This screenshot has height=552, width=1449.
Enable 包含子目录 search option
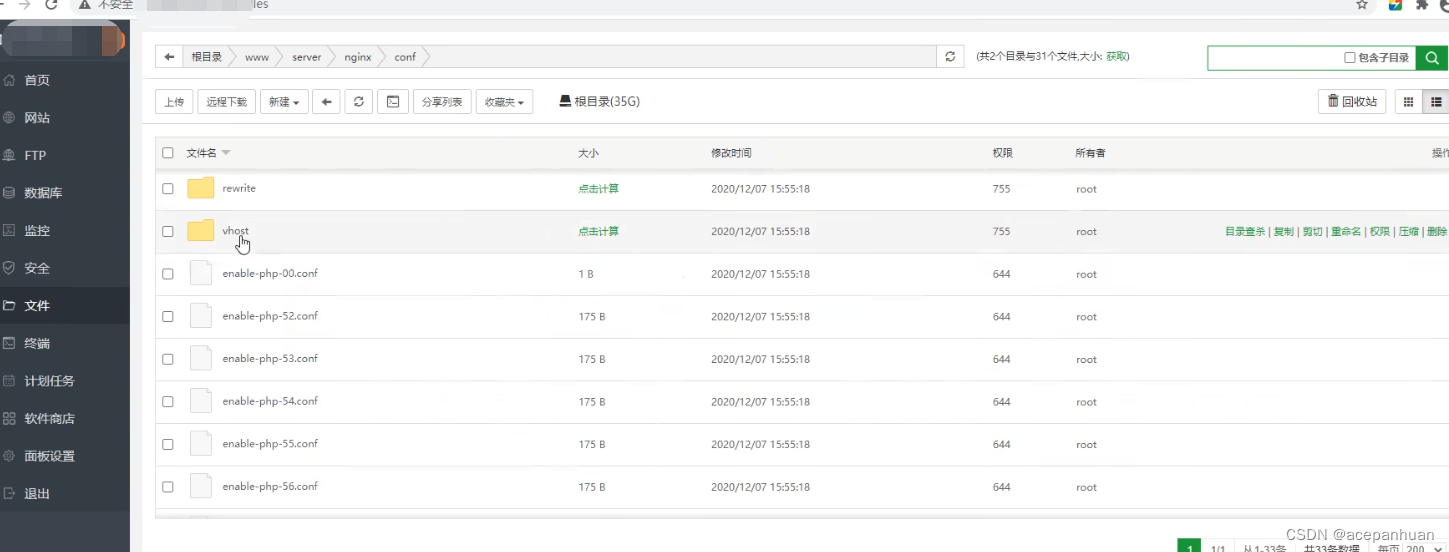pos(1350,58)
